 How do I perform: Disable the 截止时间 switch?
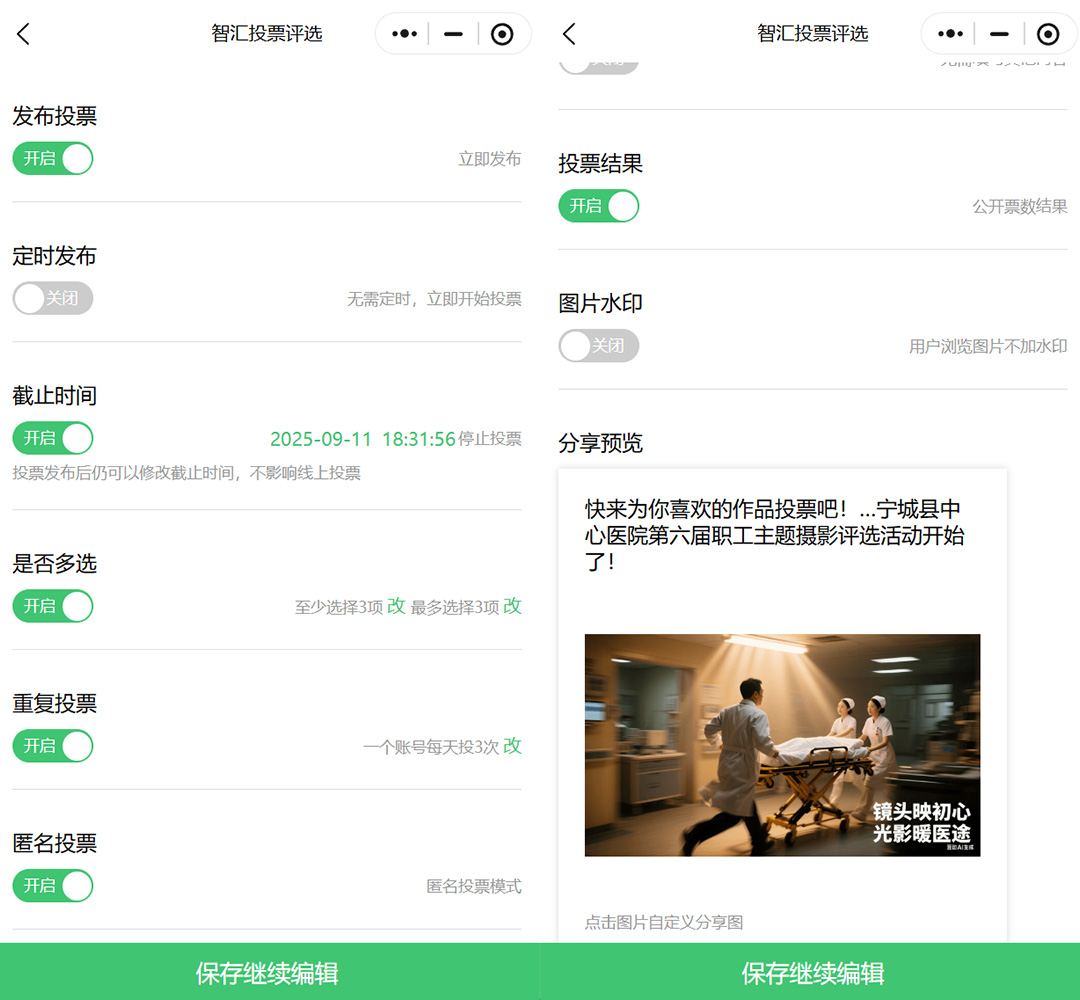pos(53,439)
